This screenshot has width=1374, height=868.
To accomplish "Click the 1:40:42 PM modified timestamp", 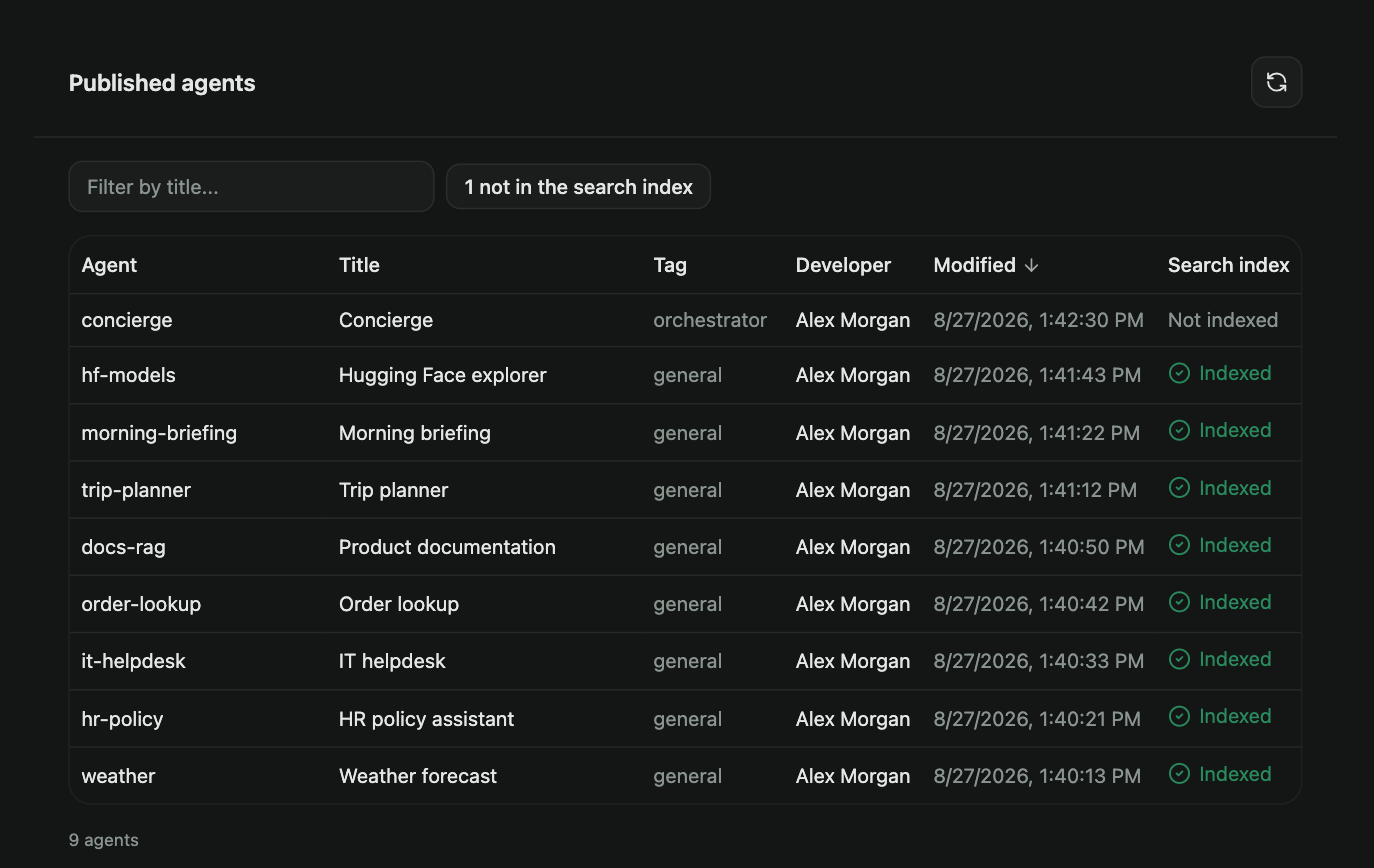I will (x=1039, y=604).
